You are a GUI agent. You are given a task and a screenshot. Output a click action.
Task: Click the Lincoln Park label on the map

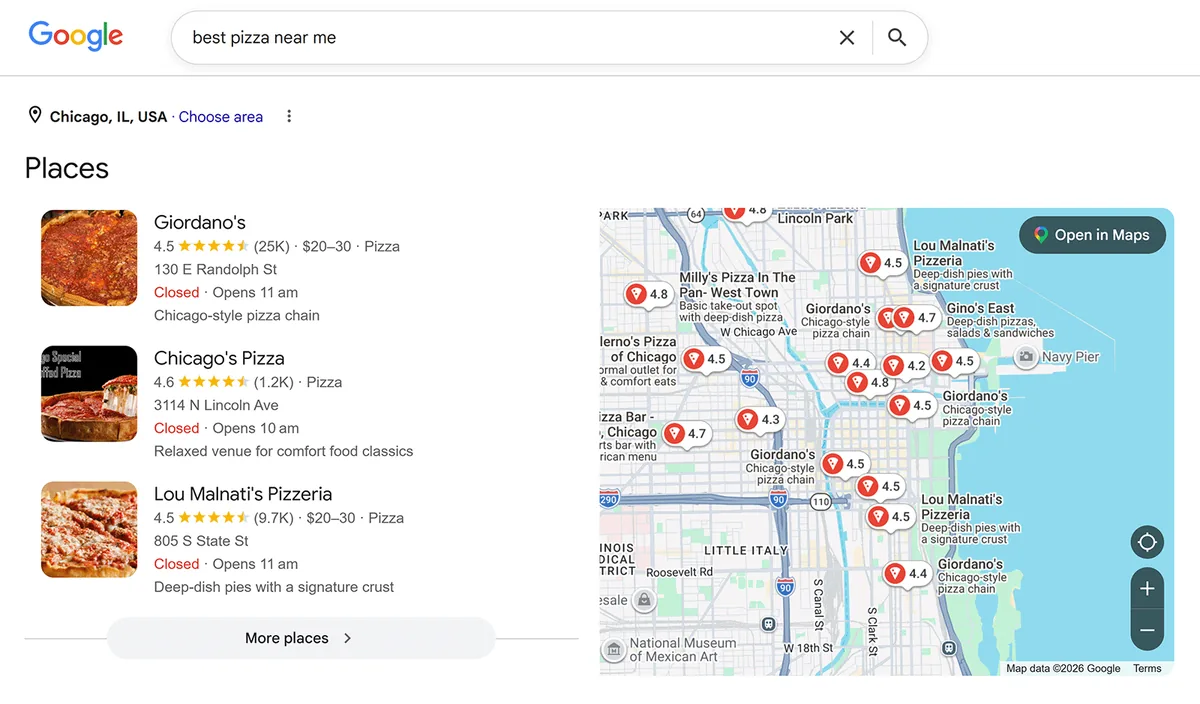click(x=815, y=218)
